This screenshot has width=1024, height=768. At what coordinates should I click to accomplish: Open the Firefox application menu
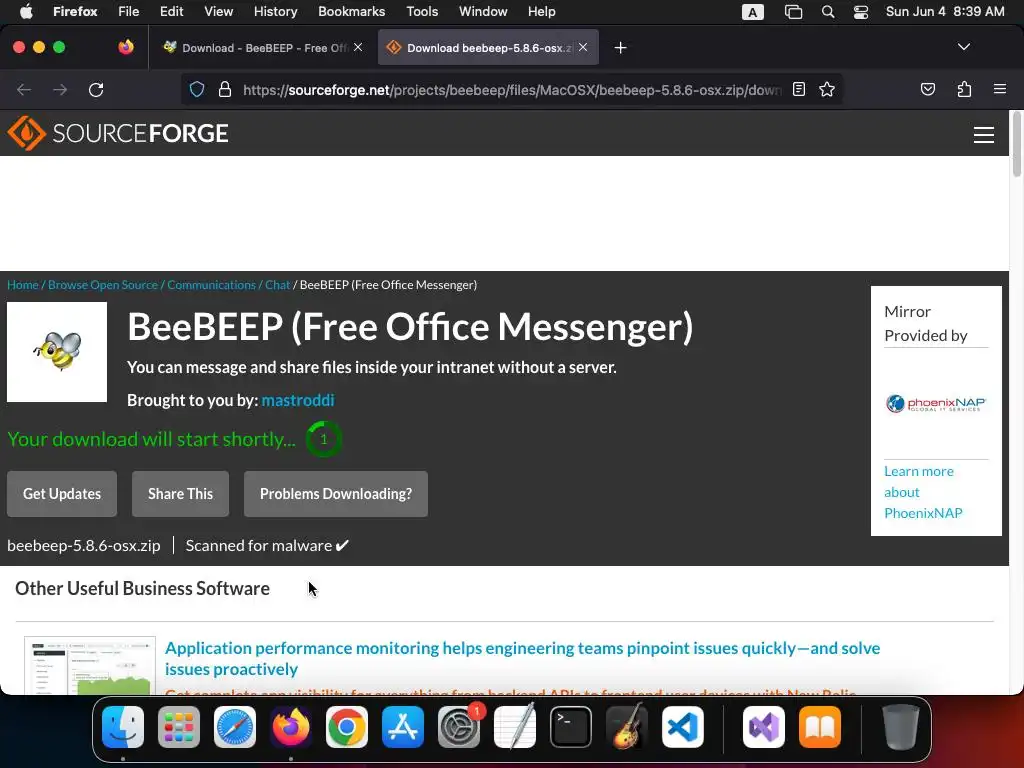pyautogui.click(x=999, y=89)
